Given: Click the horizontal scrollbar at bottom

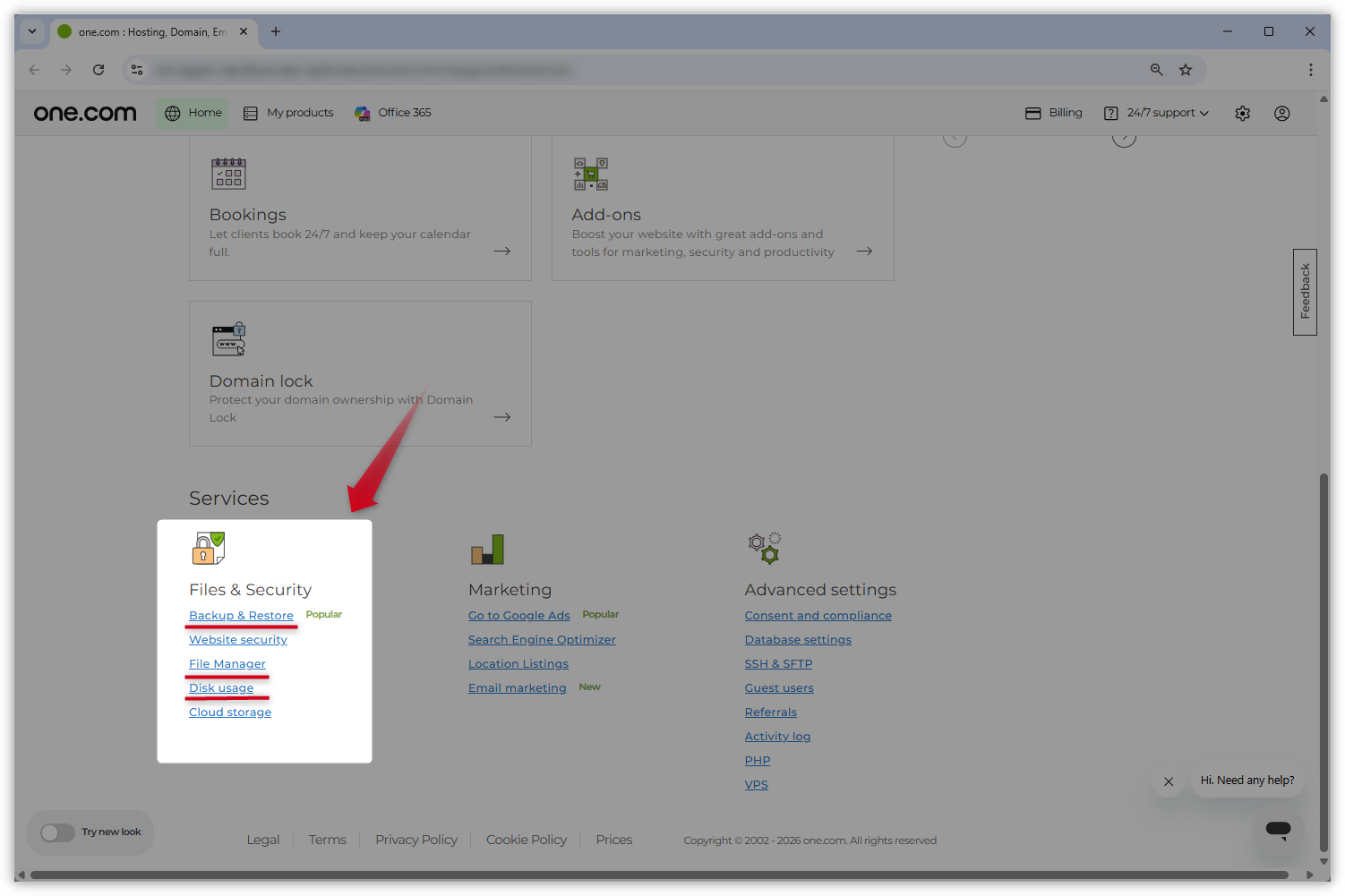Looking at the screenshot, I should tap(658, 875).
